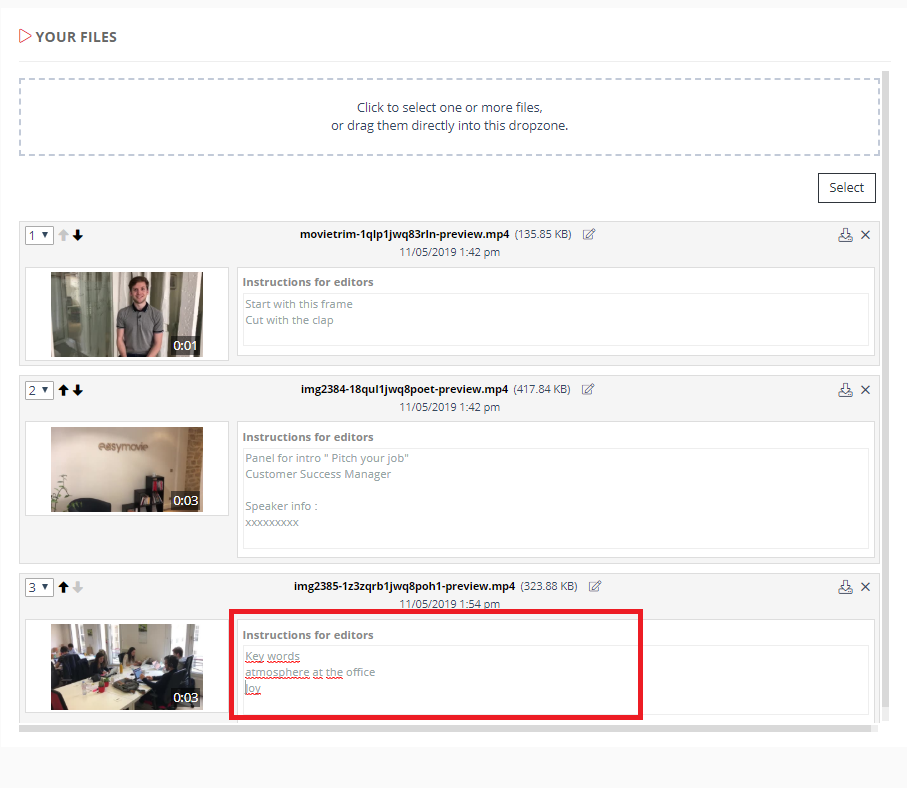Move img2385 file up with arrow
This screenshot has height=788, width=907.
tap(64, 587)
